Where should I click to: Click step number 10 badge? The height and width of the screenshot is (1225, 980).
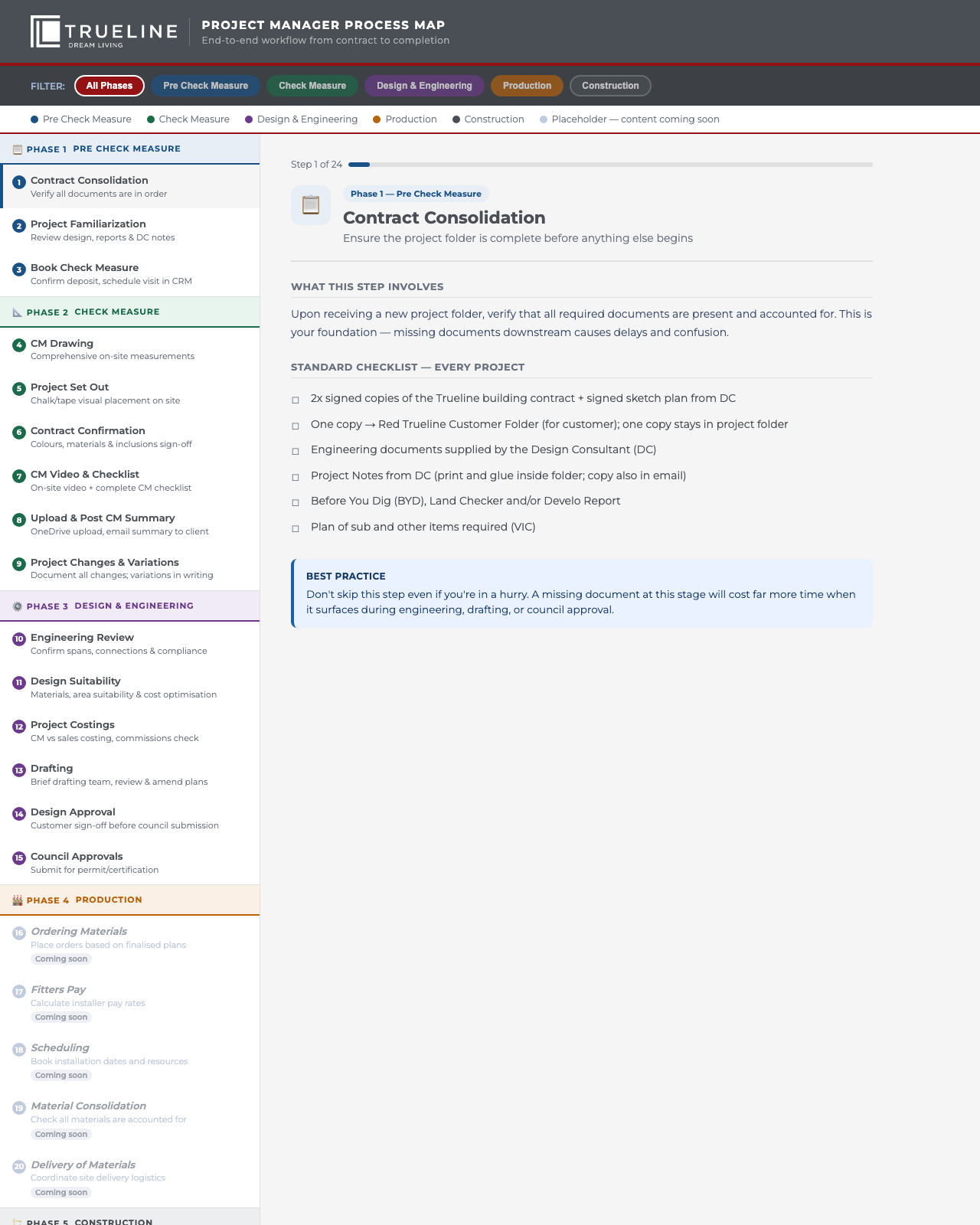pyautogui.click(x=19, y=639)
